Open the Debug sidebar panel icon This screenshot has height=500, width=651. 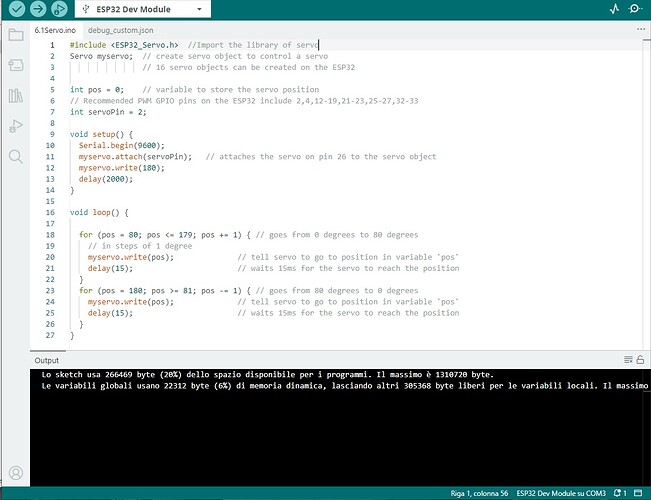pyautogui.click(x=16, y=126)
